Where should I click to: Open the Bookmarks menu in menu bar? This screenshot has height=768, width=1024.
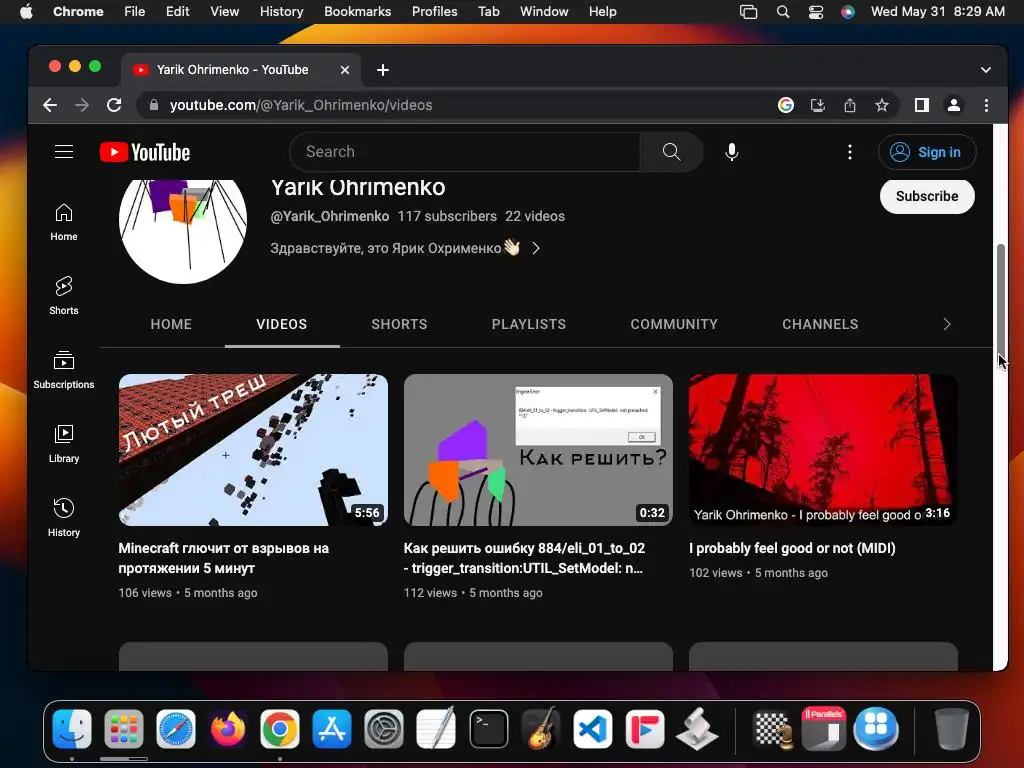pyautogui.click(x=357, y=12)
